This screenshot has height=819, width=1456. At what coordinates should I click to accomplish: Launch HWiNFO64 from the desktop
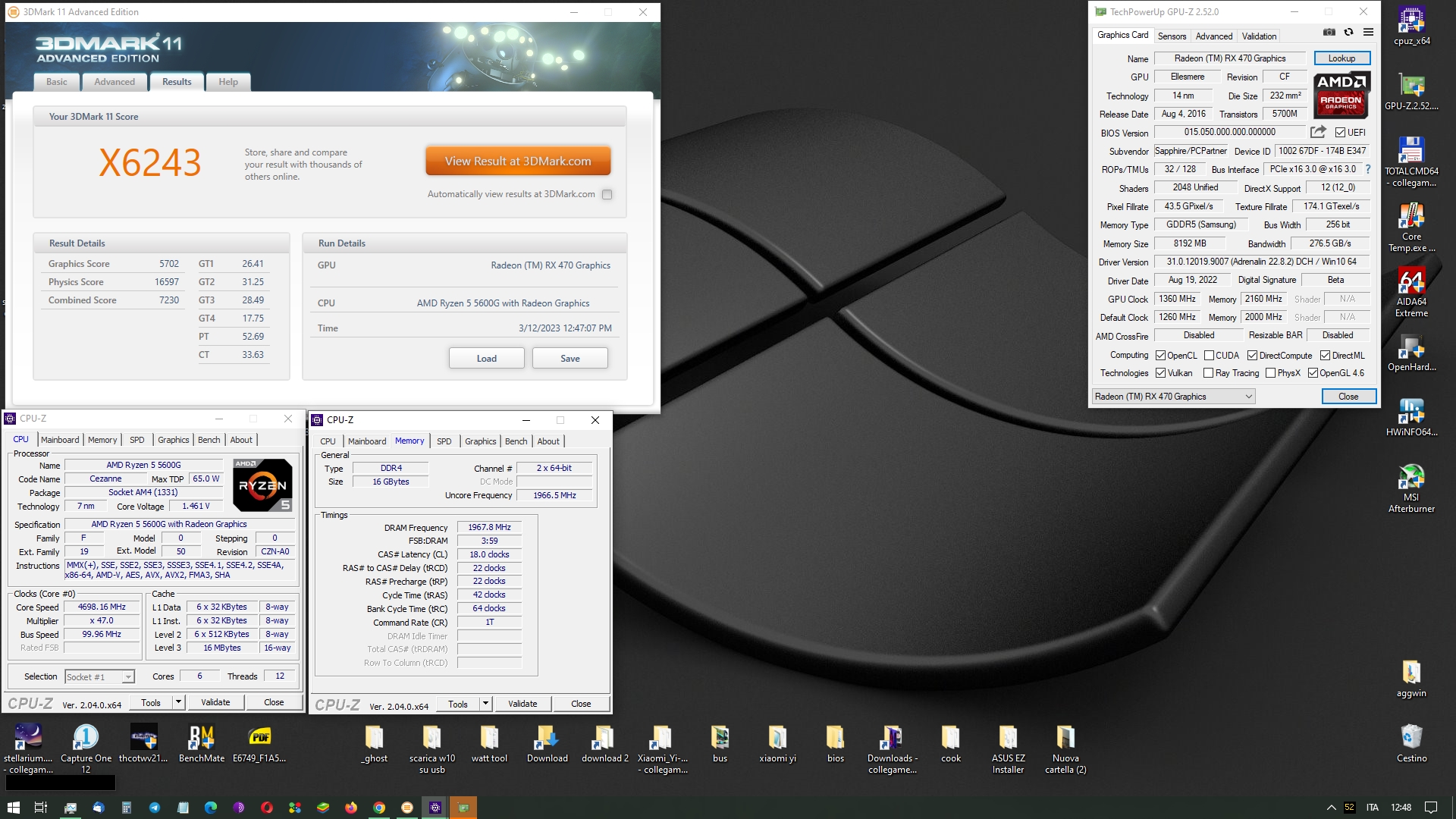[x=1411, y=418]
